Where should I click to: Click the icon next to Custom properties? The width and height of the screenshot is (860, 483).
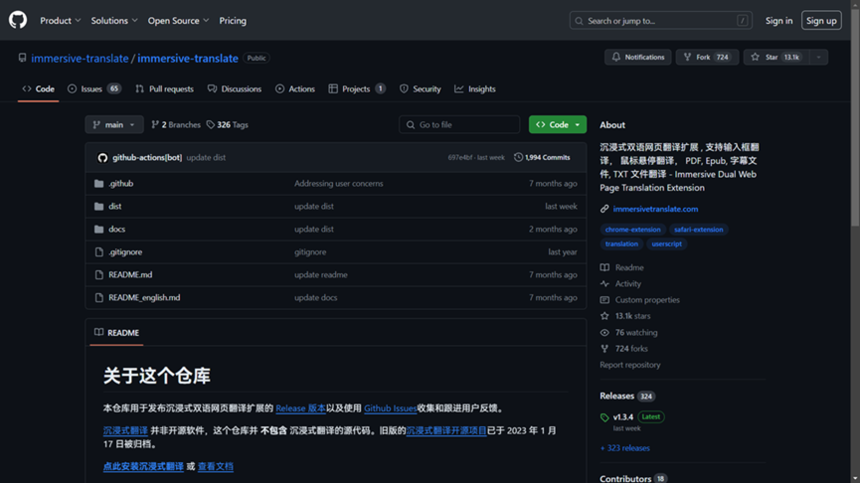(604, 300)
